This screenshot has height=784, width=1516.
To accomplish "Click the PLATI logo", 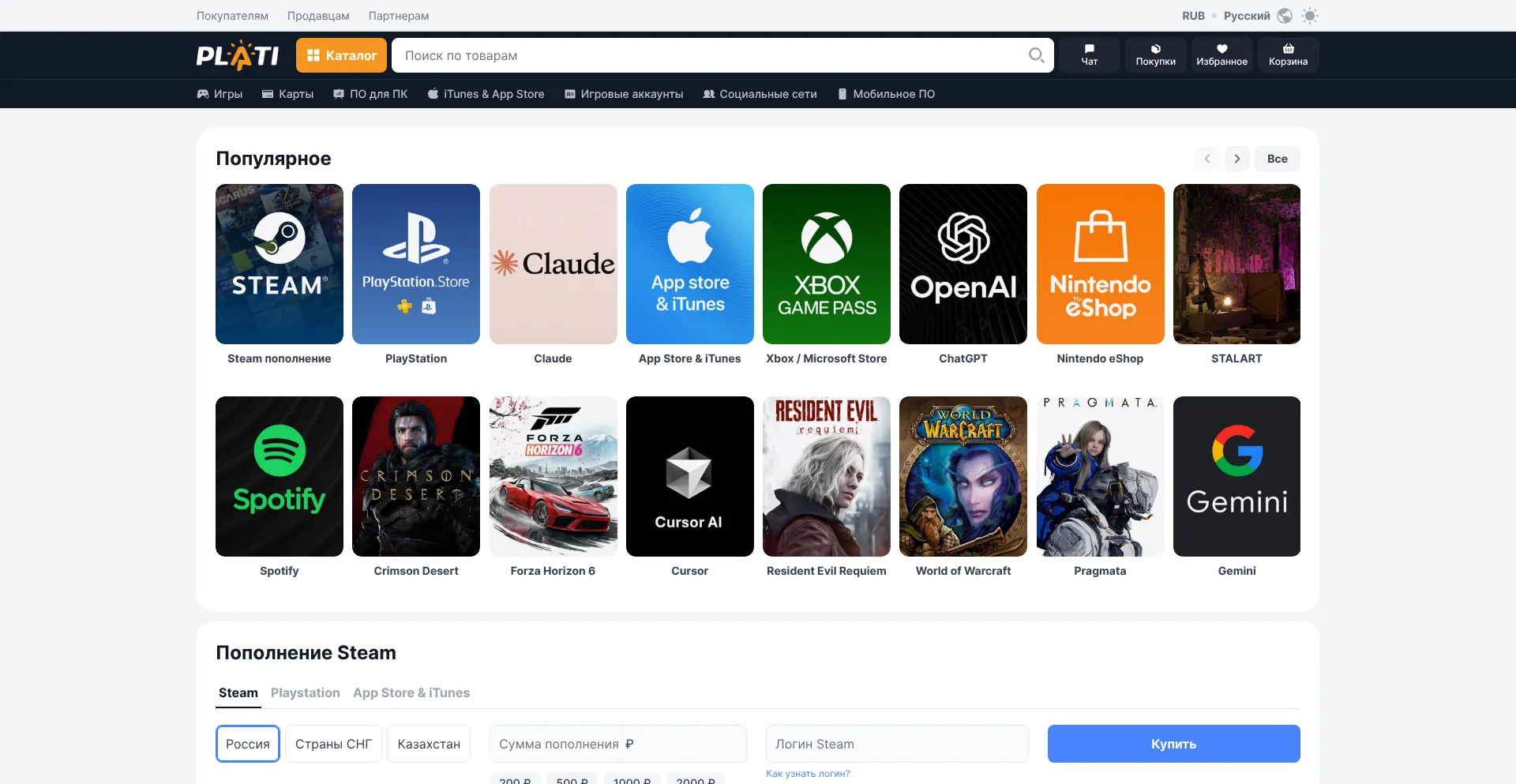I will [x=238, y=55].
